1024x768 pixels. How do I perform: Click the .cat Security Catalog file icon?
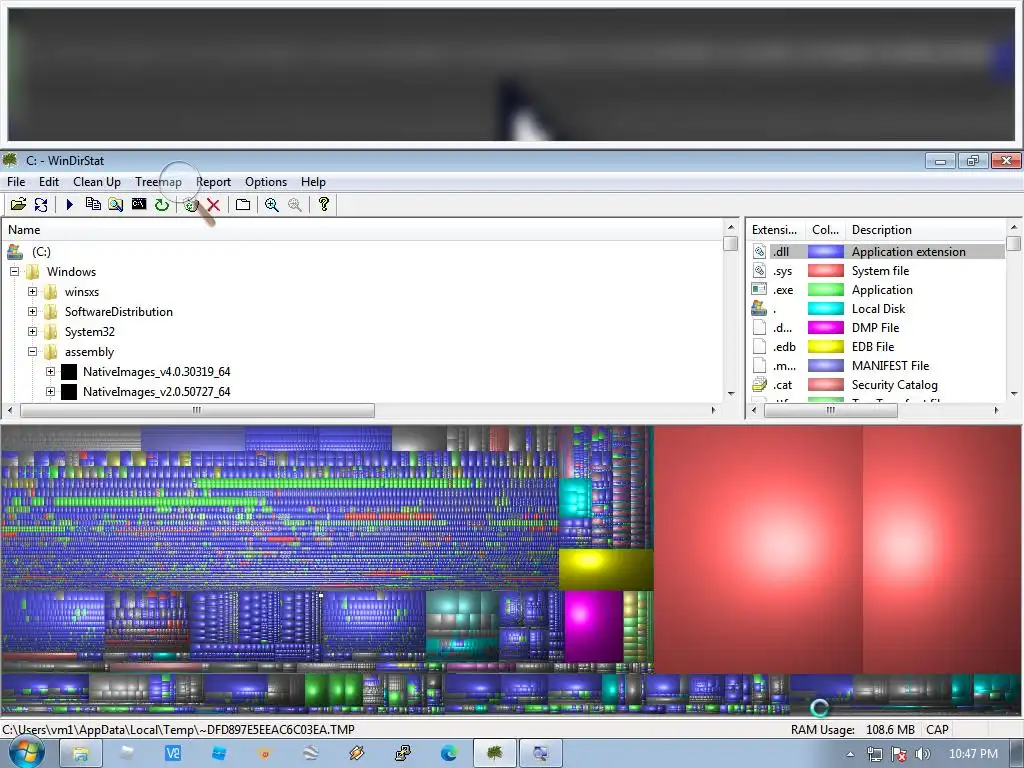click(x=759, y=385)
